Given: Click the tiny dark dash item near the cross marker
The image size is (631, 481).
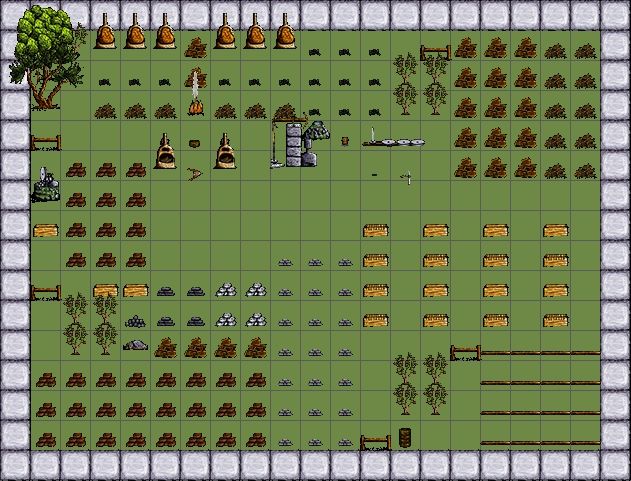Looking at the screenshot, I should 375,175.
